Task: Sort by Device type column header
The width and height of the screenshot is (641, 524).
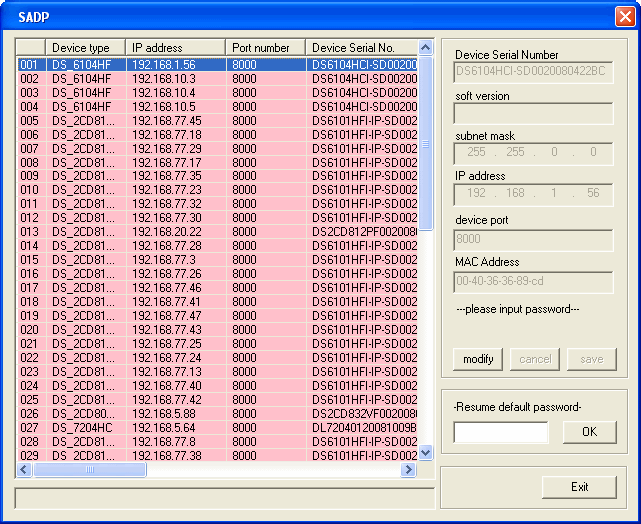Action: (x=85, y=48)
